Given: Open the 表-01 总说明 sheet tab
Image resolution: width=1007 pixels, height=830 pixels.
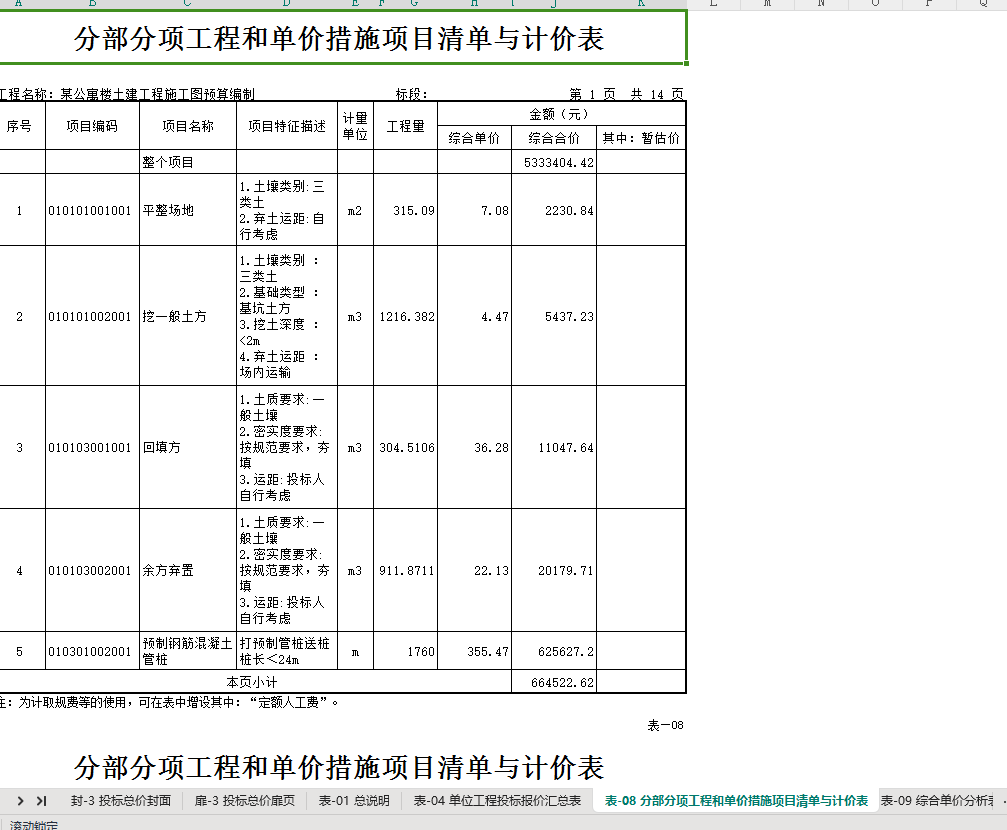Looking at the screenshot, I should pos(354,800).
